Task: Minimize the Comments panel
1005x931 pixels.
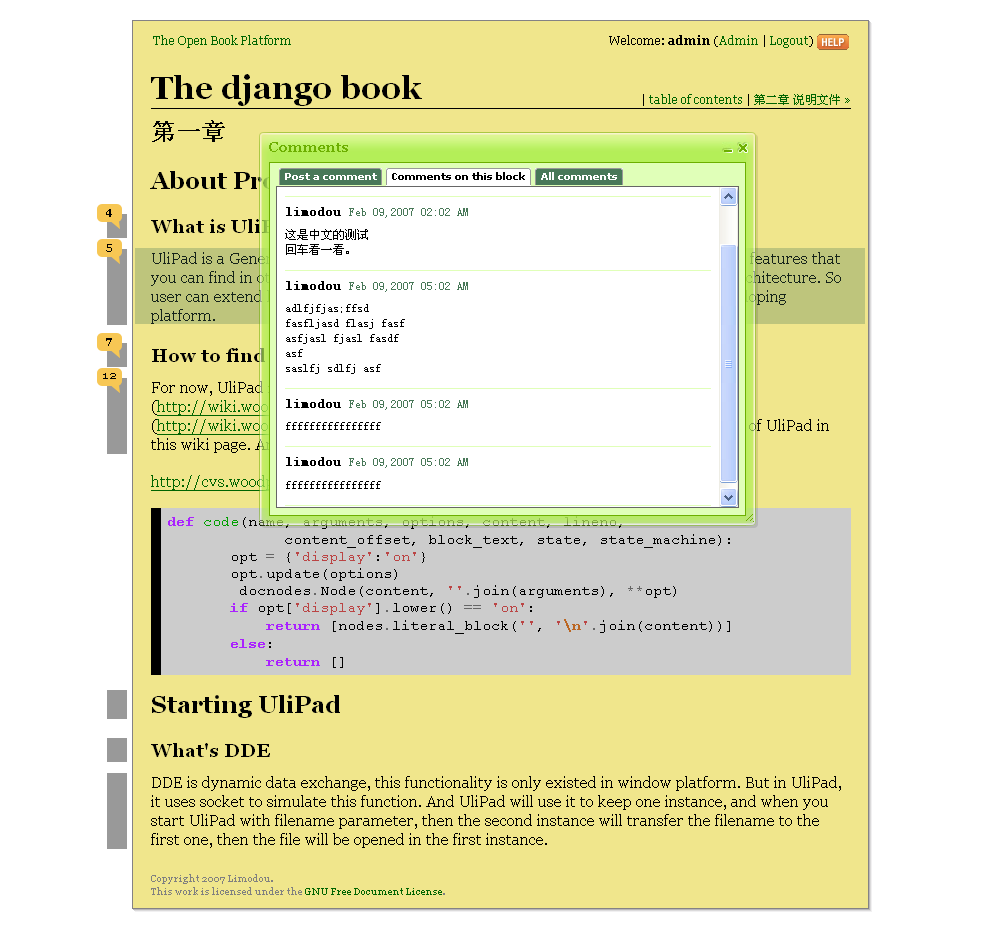Action: (728, 149)
